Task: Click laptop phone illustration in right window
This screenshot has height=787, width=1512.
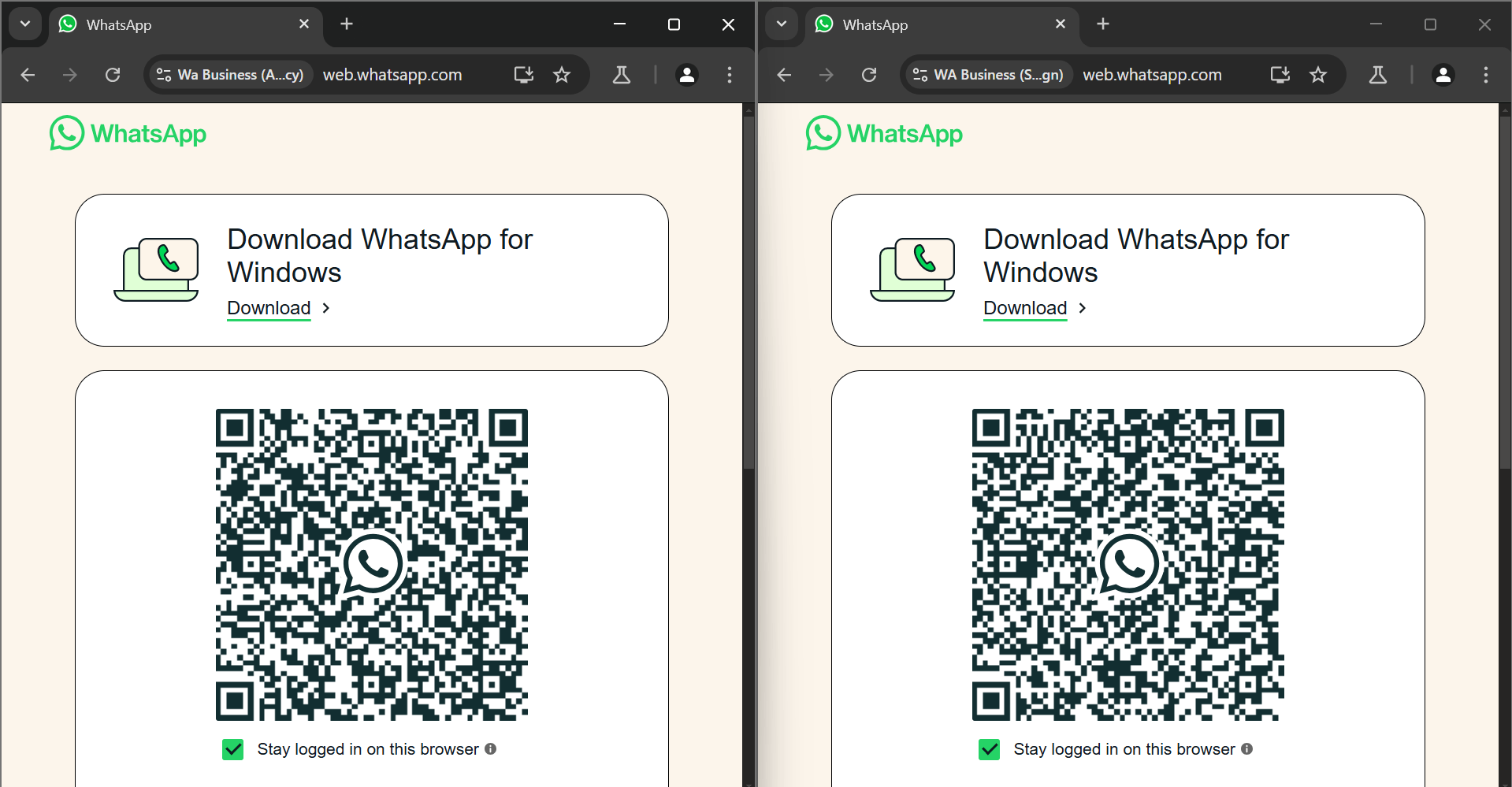Action: 913,269
